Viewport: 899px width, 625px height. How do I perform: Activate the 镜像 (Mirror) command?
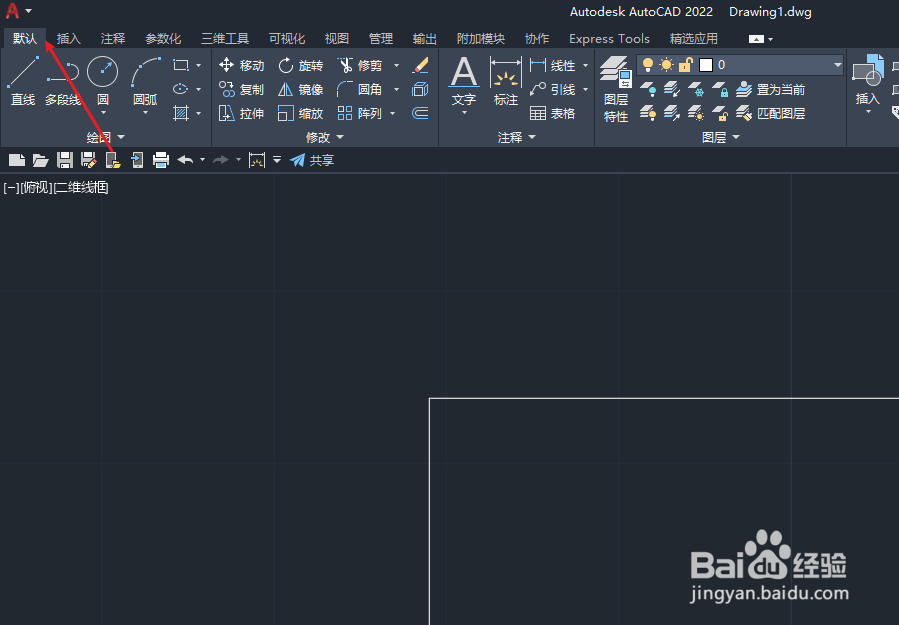click(x=300, y=89)
